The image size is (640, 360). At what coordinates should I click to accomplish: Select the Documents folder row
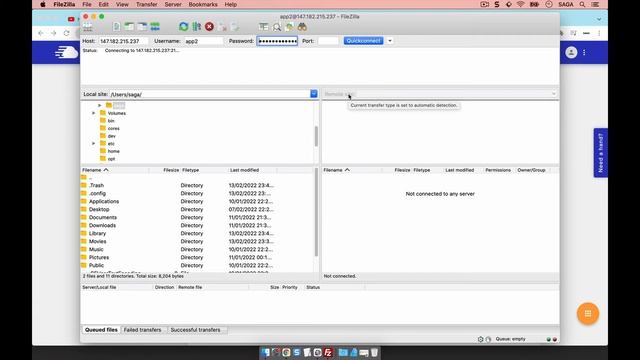coord(198,218)
